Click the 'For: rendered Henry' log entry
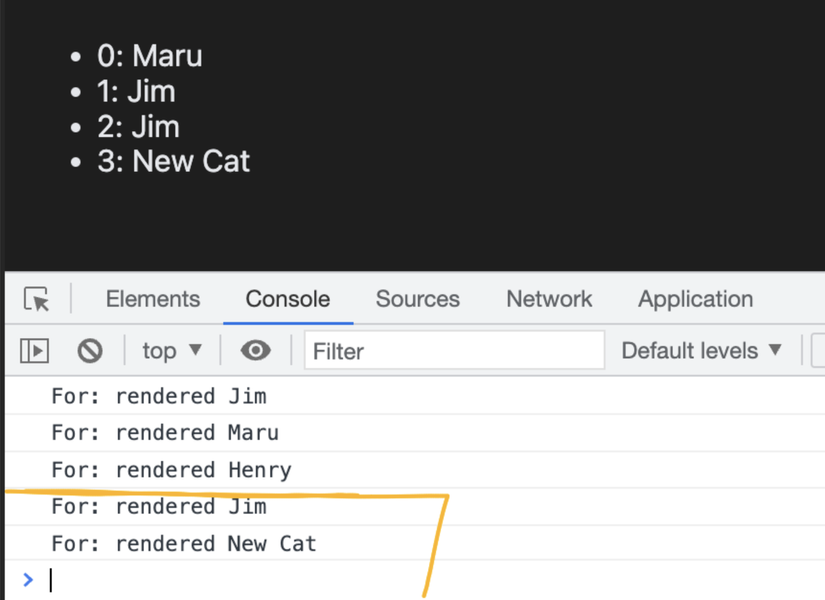825x600 pixels. [171, 470]
